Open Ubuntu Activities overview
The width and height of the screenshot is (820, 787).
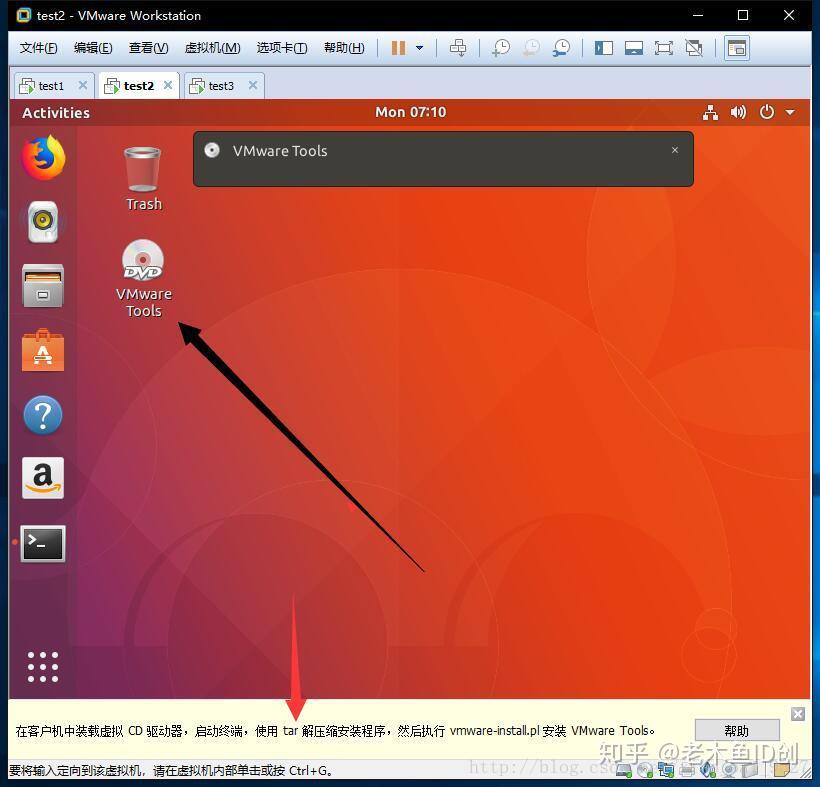pyautogui.click(x=56, y=112)
